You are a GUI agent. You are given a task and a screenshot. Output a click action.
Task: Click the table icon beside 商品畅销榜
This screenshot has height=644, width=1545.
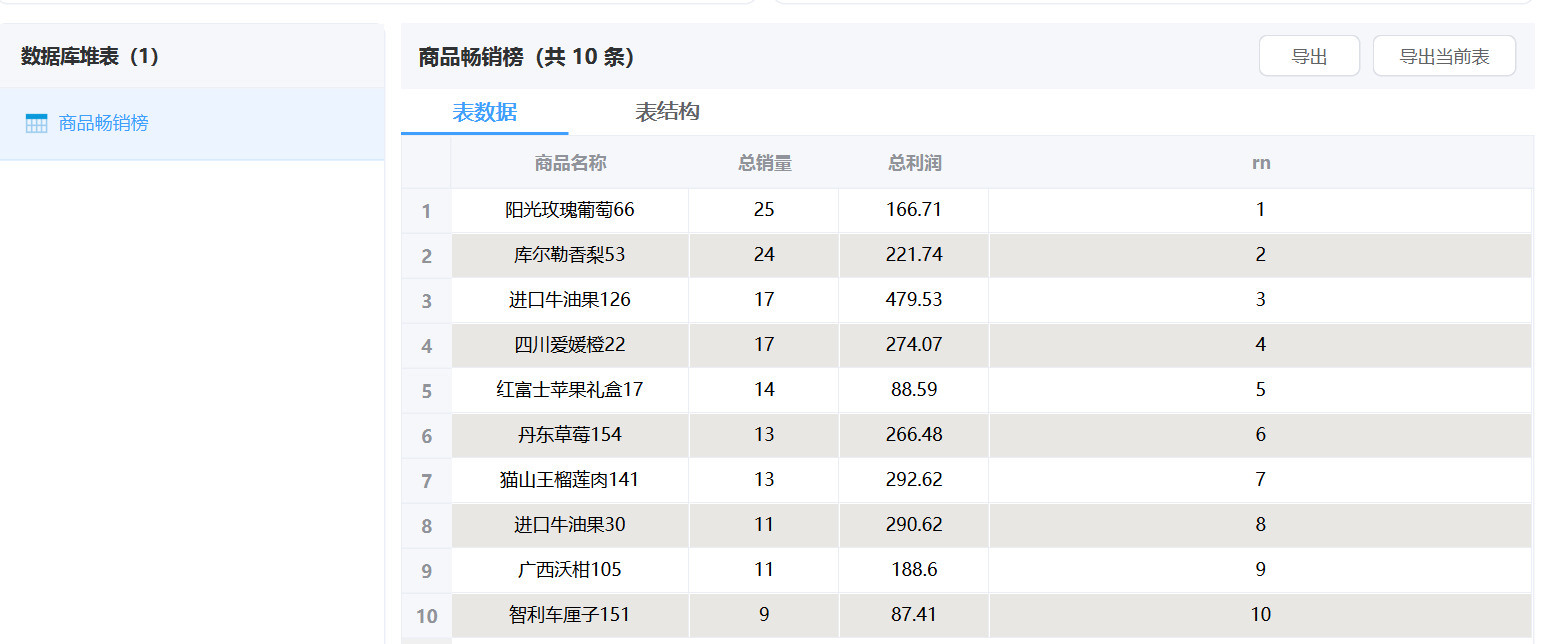(36, 124)
